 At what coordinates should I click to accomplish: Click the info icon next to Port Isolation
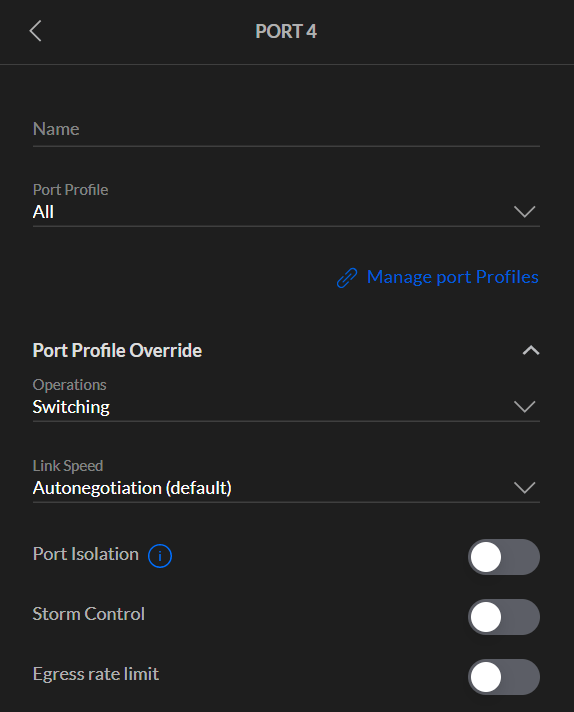click(x=160, y=556)
